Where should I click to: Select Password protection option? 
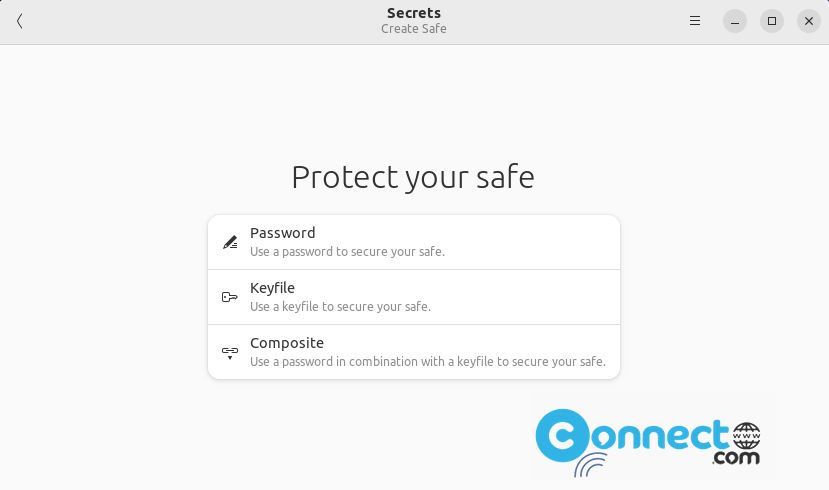tap(414, 242)
